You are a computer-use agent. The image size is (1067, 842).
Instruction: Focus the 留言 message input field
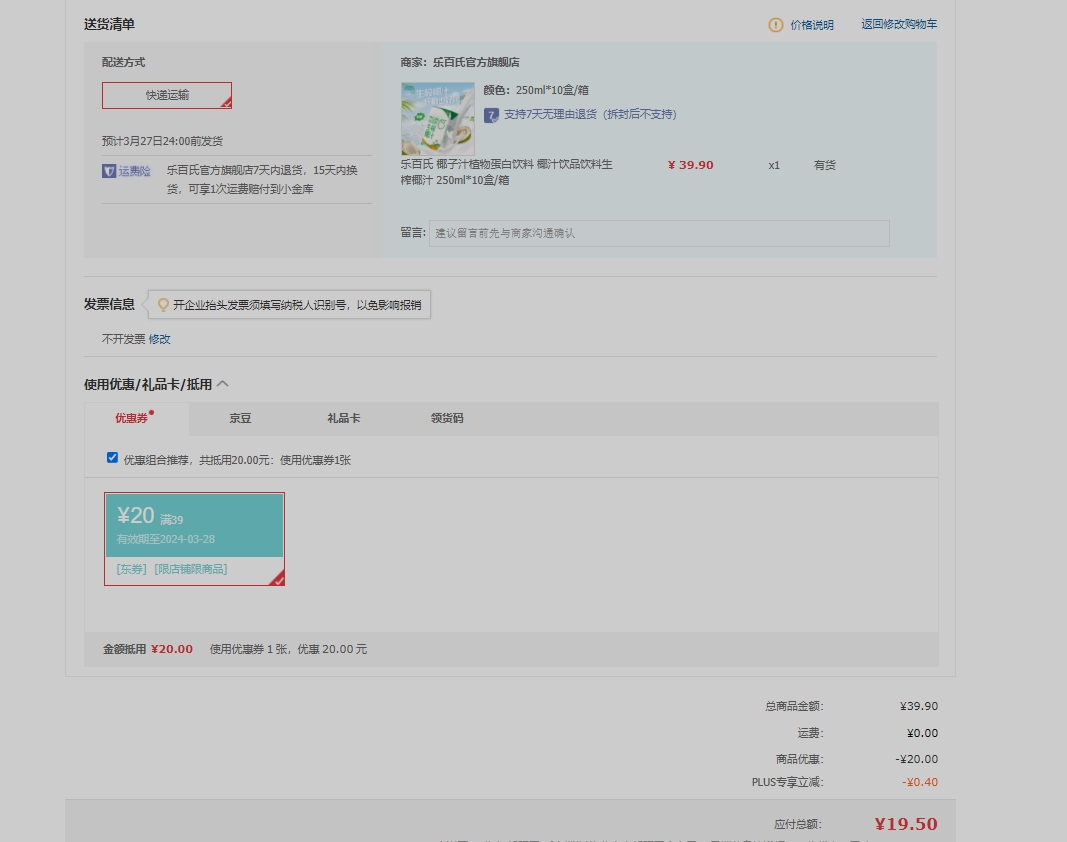click(659, 233)
